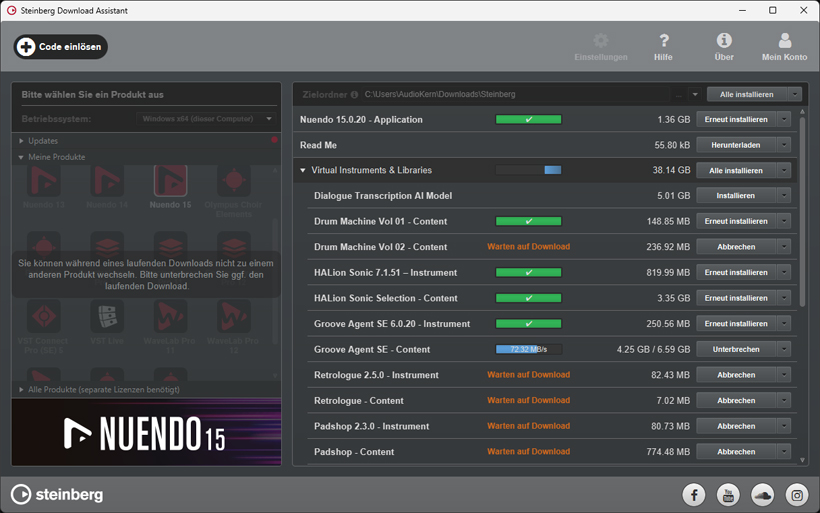Screen dimensions: 820x513
Task: Click the red Updates notification dot
Action: pyautogui.click(x=274, y=140)
